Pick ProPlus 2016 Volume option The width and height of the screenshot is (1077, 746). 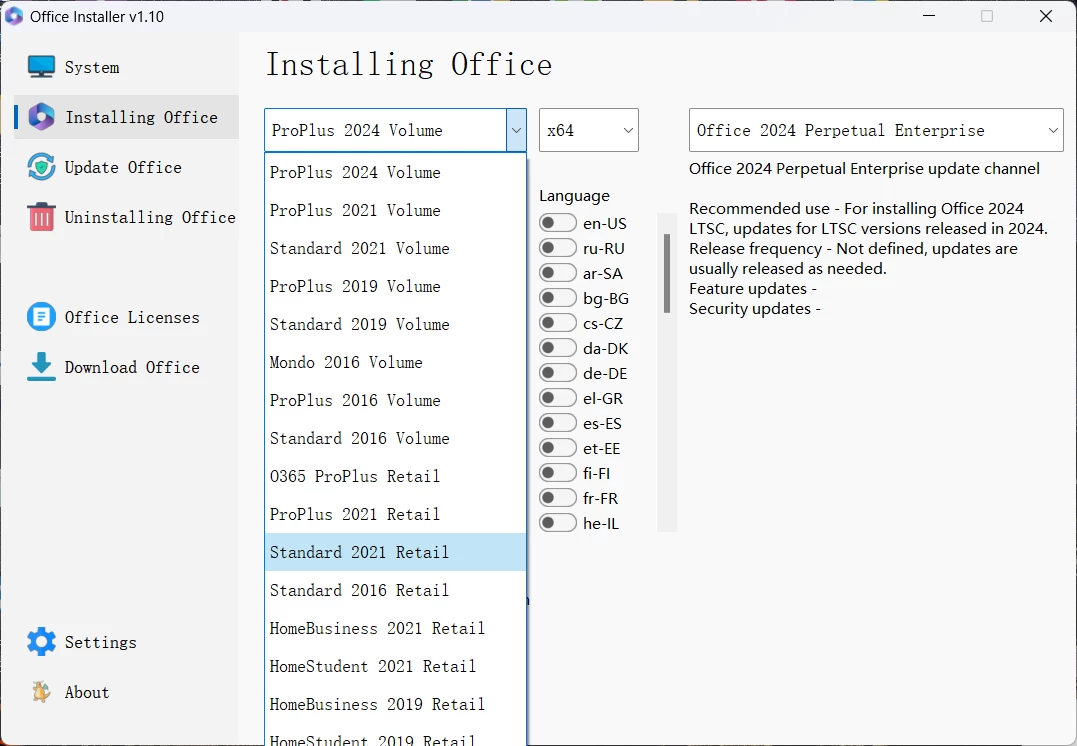395,400
